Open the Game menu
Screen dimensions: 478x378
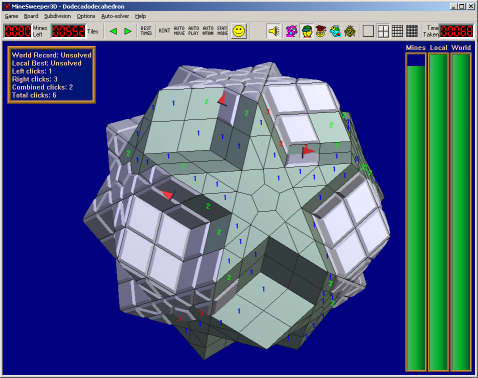pos(11,16)
